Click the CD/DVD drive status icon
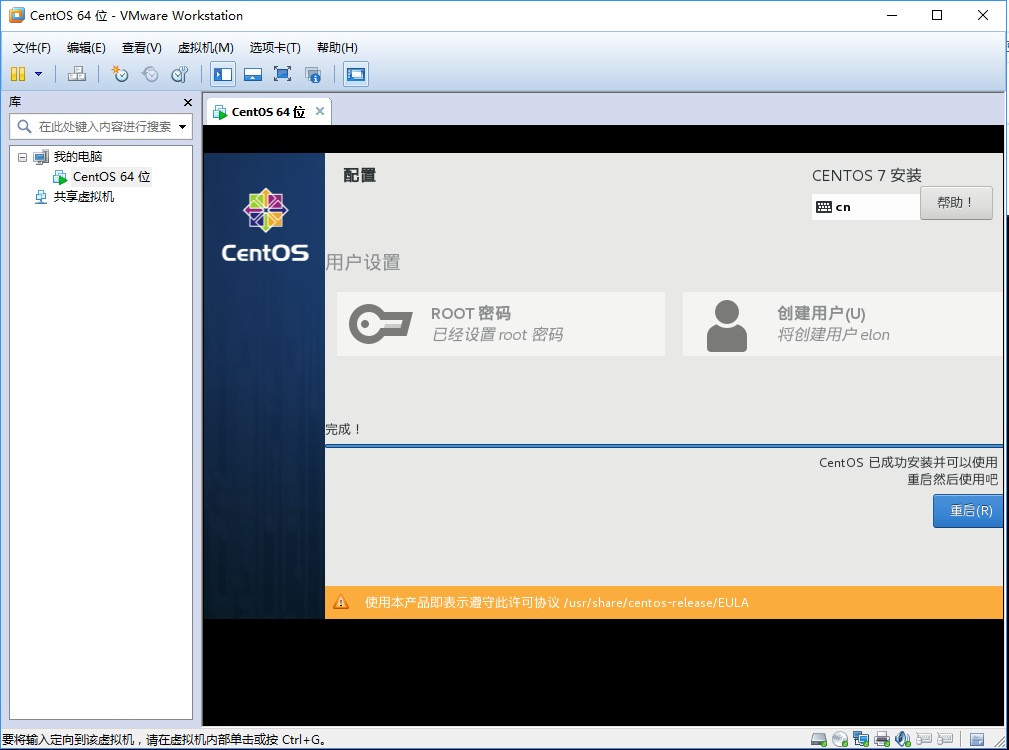1009x750 pixels. coord(840,740)
